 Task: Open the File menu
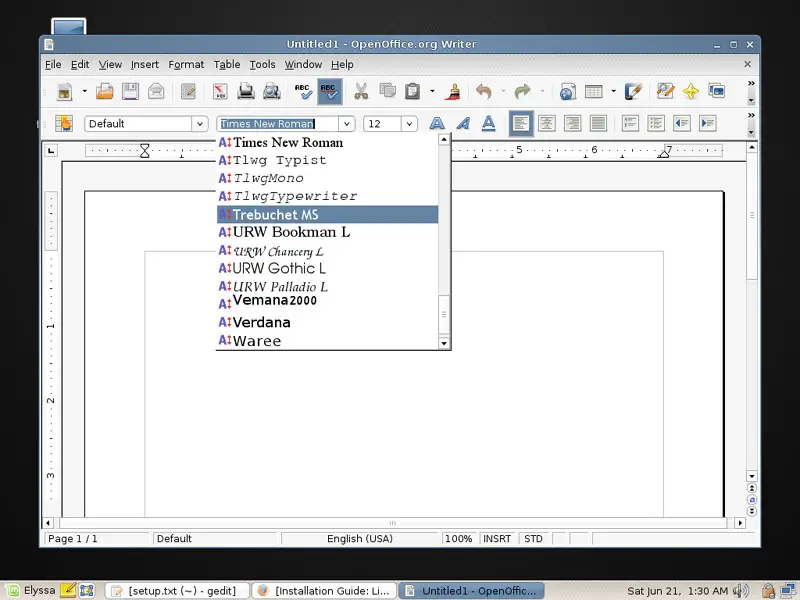(x=53, y=64)
